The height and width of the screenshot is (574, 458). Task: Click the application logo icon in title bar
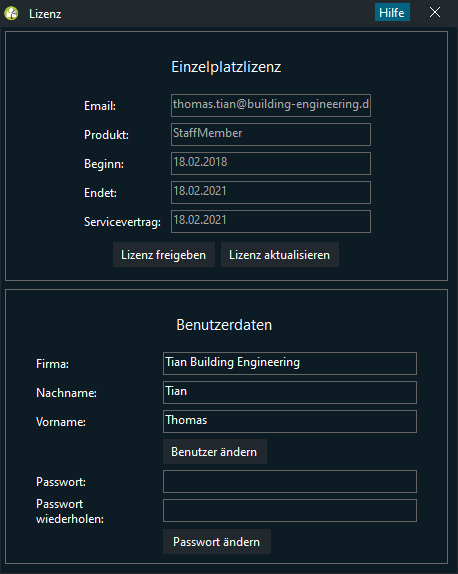(11, 13)
